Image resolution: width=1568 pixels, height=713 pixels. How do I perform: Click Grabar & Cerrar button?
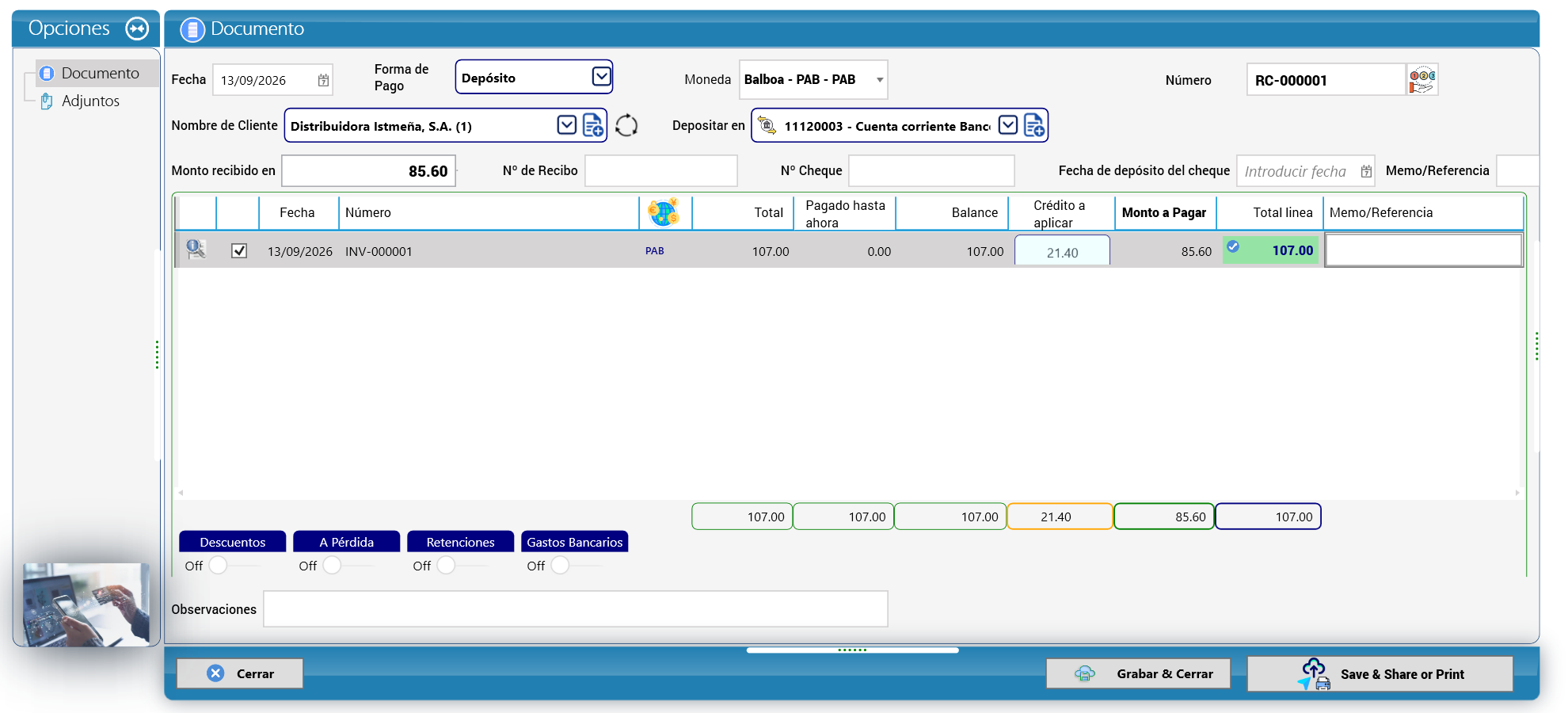pos(1138,673)
